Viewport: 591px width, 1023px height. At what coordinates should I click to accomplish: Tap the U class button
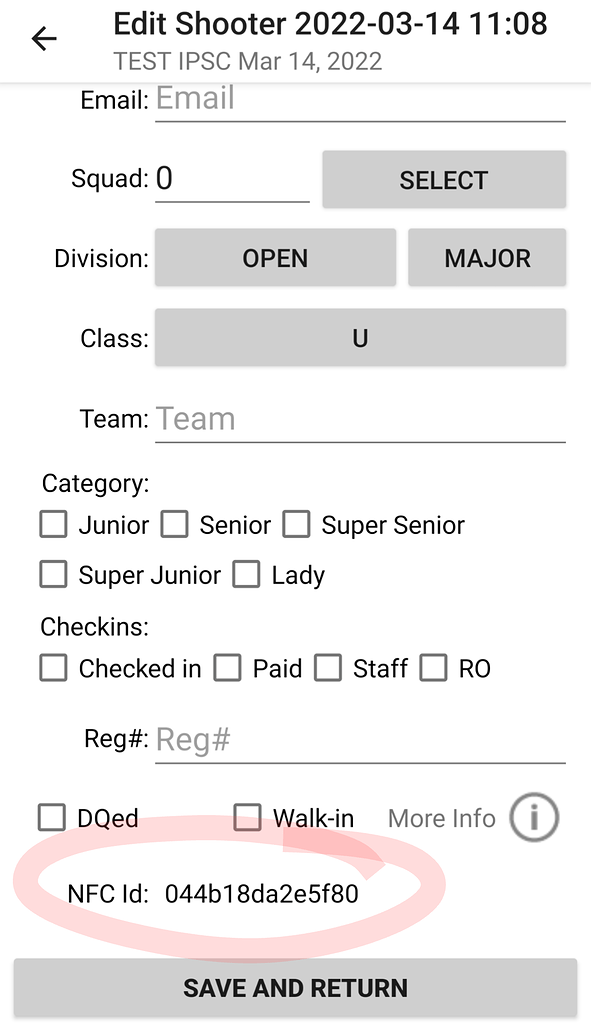click(360, 338)
